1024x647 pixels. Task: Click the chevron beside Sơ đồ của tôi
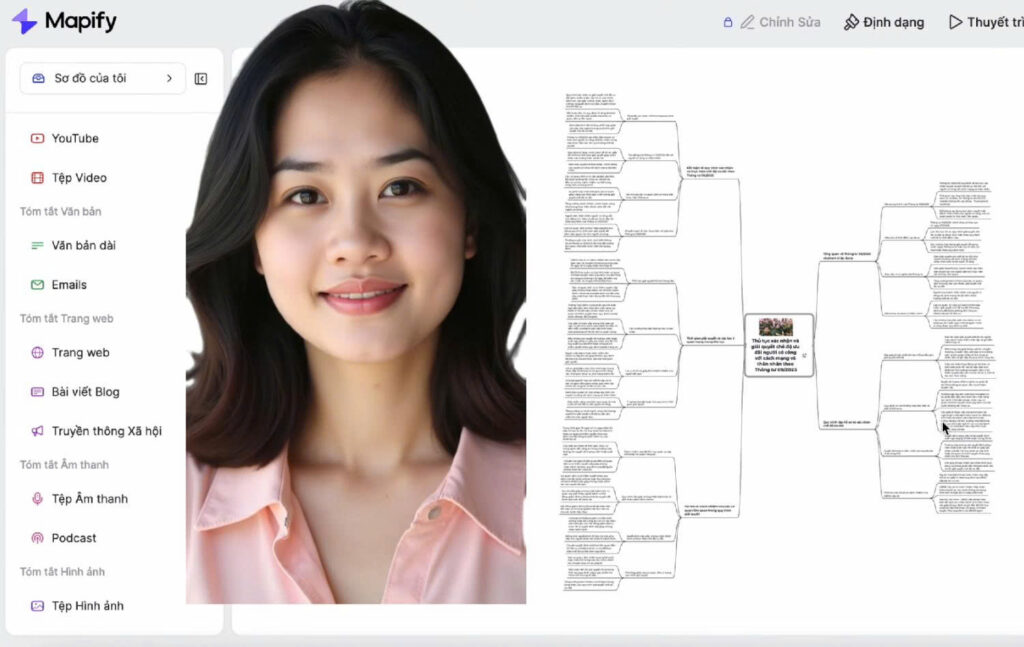click(x=169, y=78)
